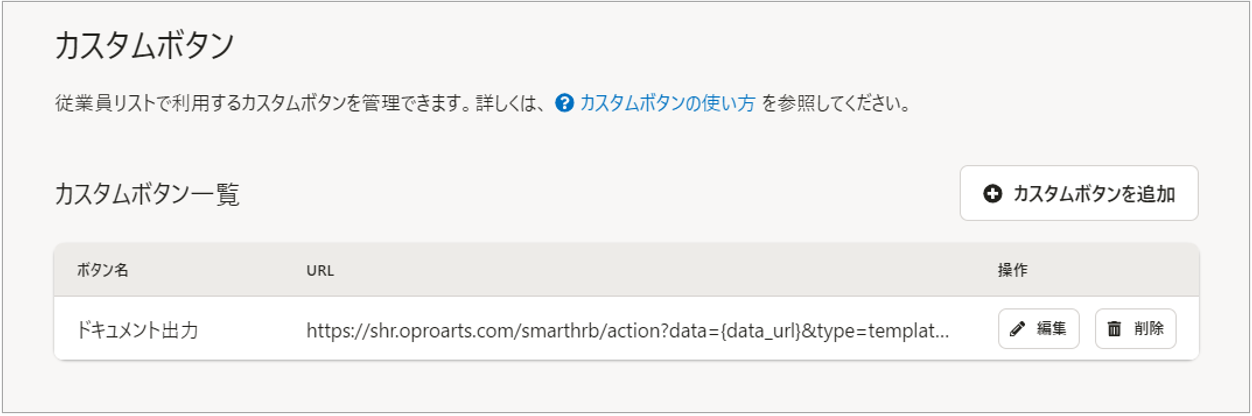Viewport: 1252px width, 416px height.
Task: Click the ボタン名 column header
Action: tap(103, 270)
